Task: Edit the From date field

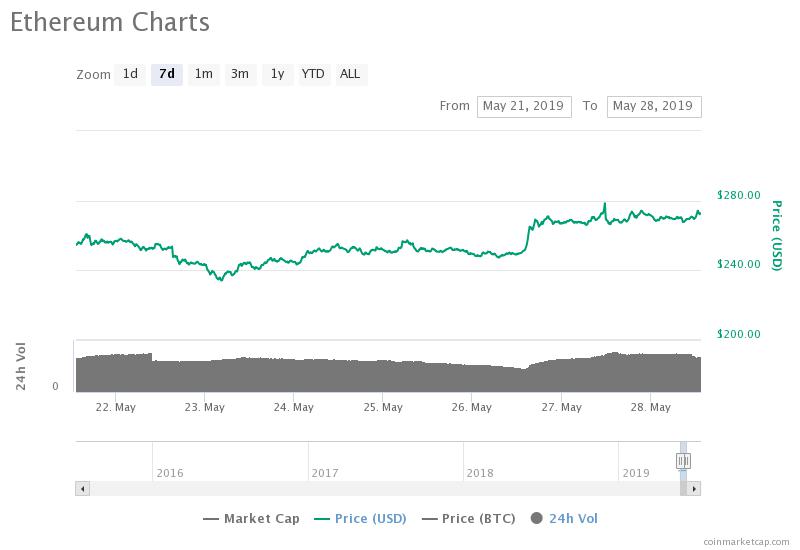Action: pyautogui.click(x=524, y=107)
